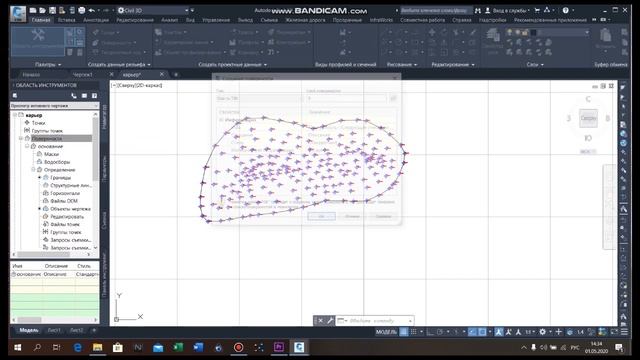Viewport: 640px width, 360px height.
Task: Select Группы точек under карьер in tree
Action: pos(47,131)
